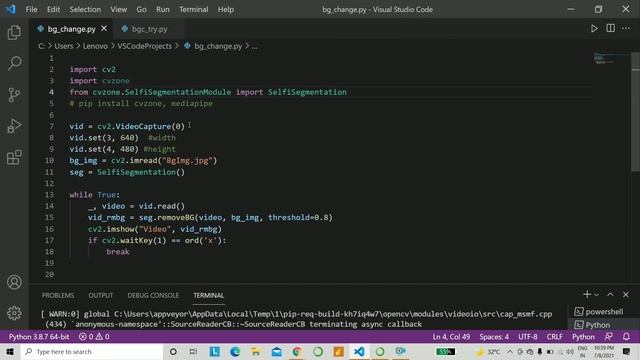The image size is (640, 360).
Task: Open the Help menu
Action: [226, 9]
